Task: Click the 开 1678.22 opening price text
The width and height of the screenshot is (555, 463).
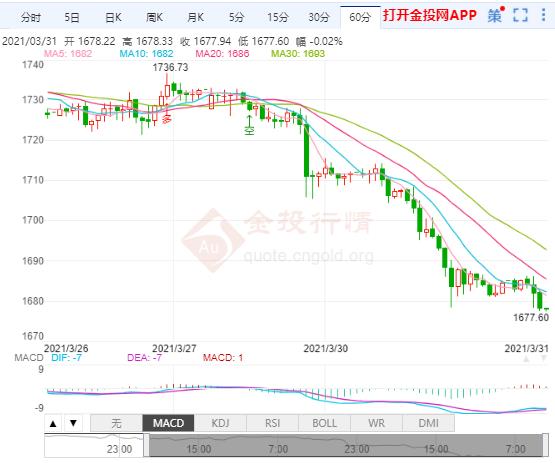Action: coord(90,41)
